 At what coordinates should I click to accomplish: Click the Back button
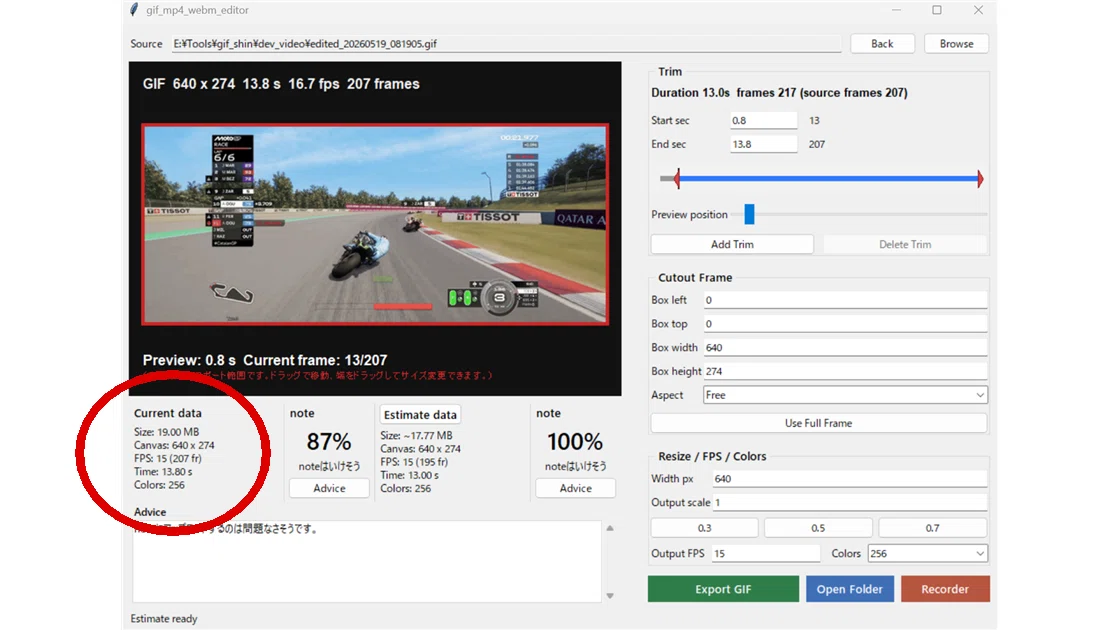click(x=881, y=44)
